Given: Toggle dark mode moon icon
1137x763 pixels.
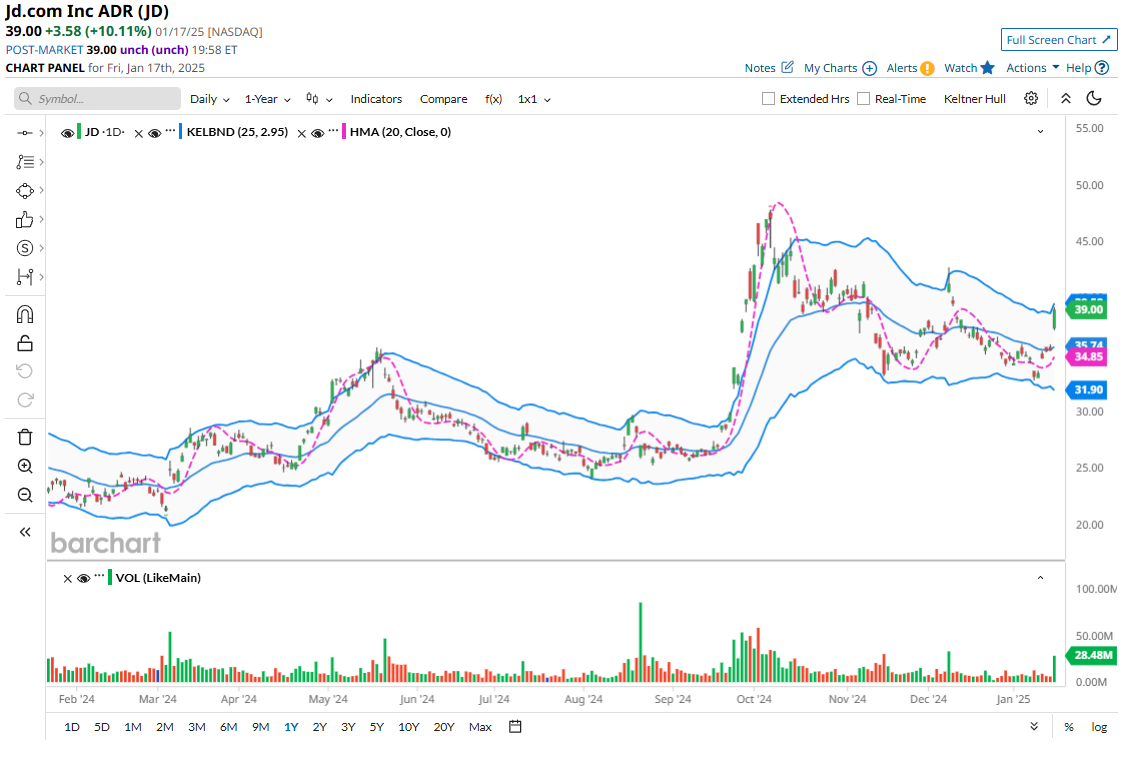Looking at the screenshot, I should pos(1094,98).
